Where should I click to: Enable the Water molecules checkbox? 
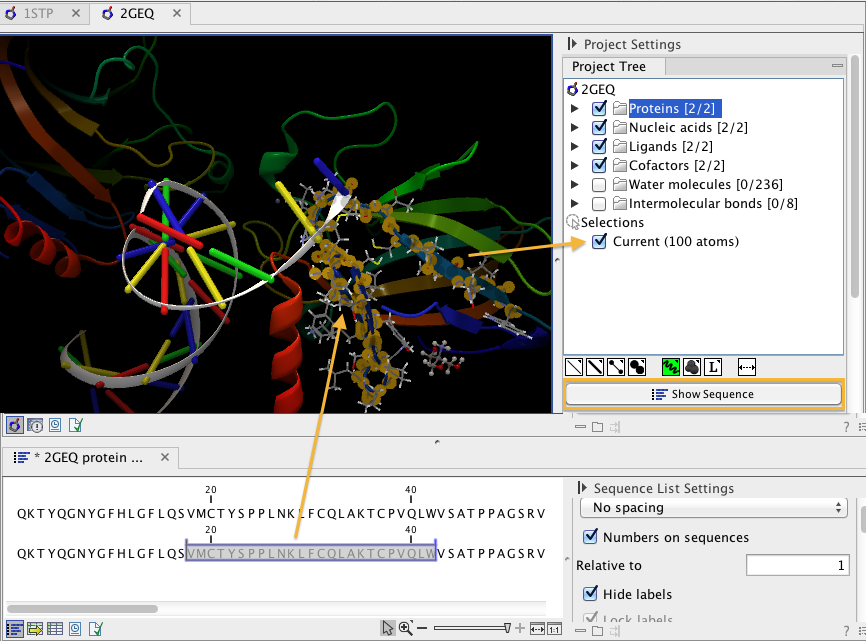[599, 185]
